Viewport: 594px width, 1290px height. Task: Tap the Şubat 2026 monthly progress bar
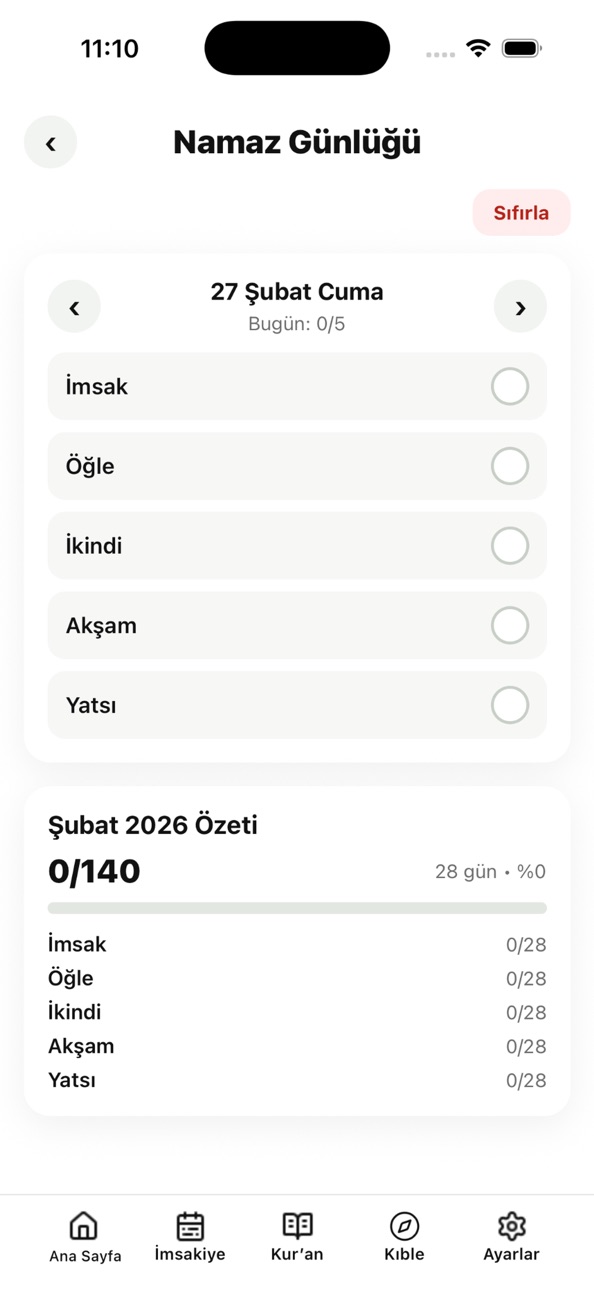(297, 908)
